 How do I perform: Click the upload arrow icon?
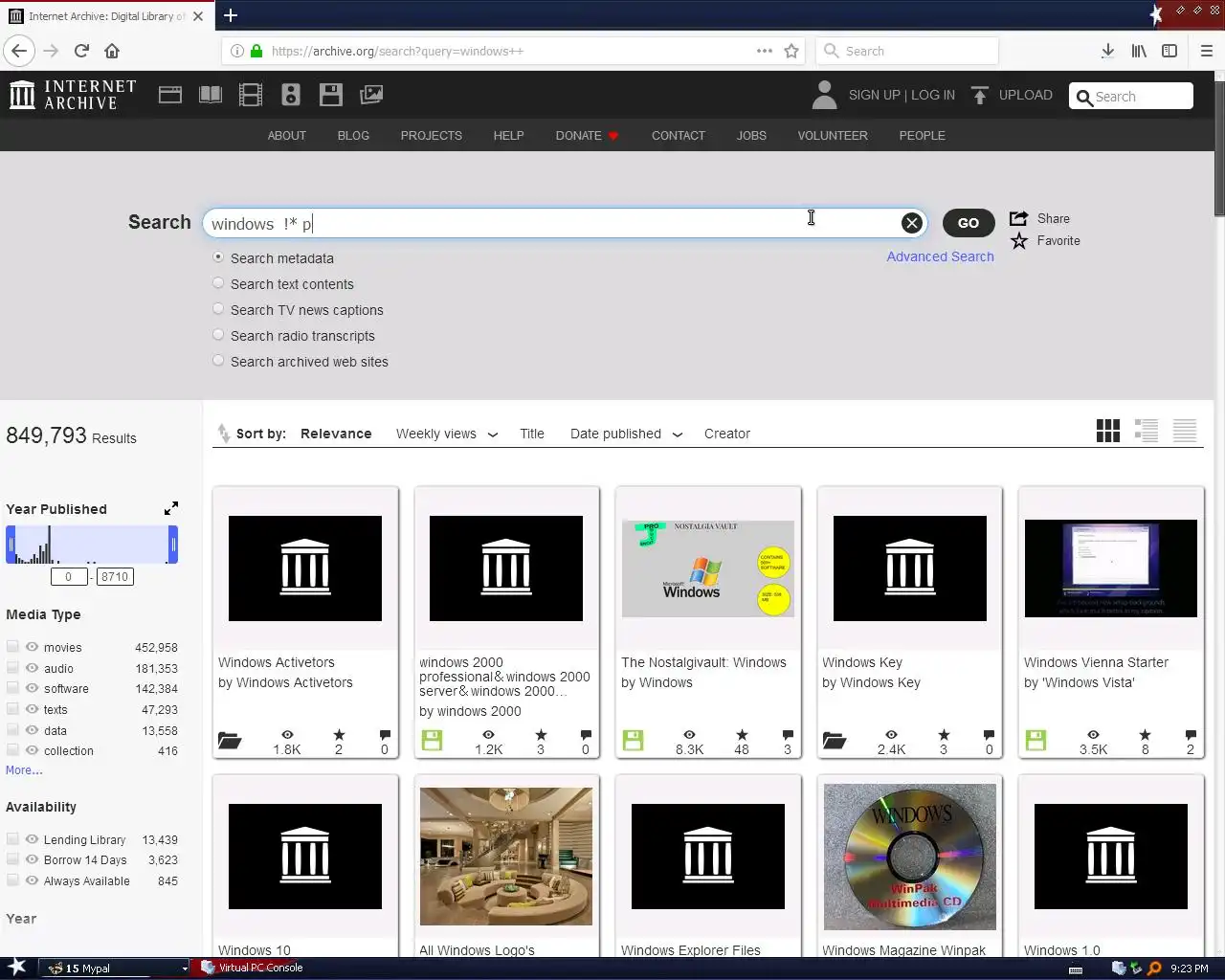coord(979,95)
